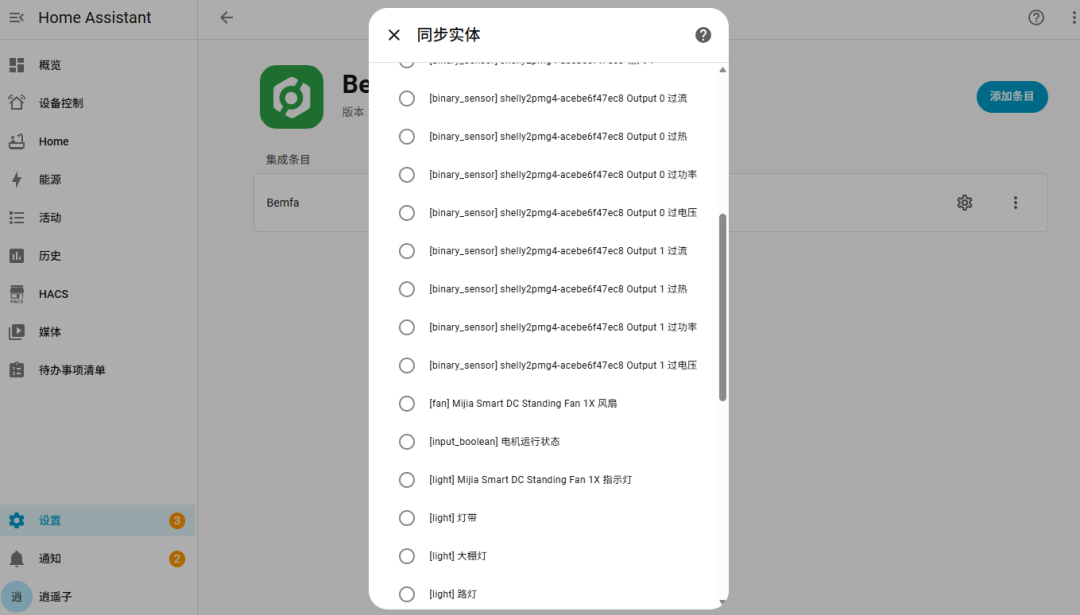Select the [input_boolean] 电机运行状态 radio

point(407,441)
